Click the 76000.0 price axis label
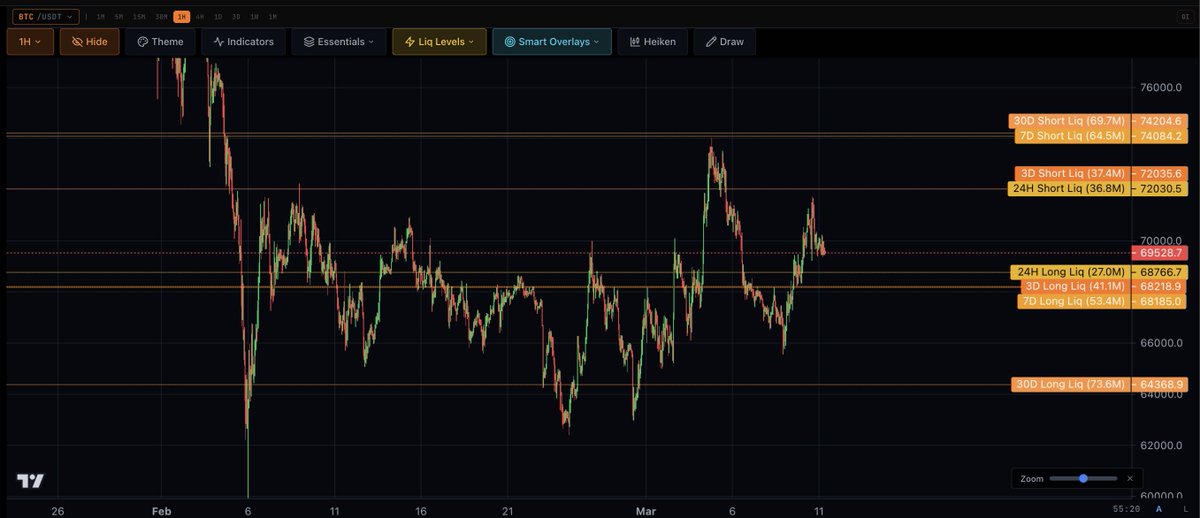The height and width of the screenshot is (518, 1200). tap(1162, 87)
